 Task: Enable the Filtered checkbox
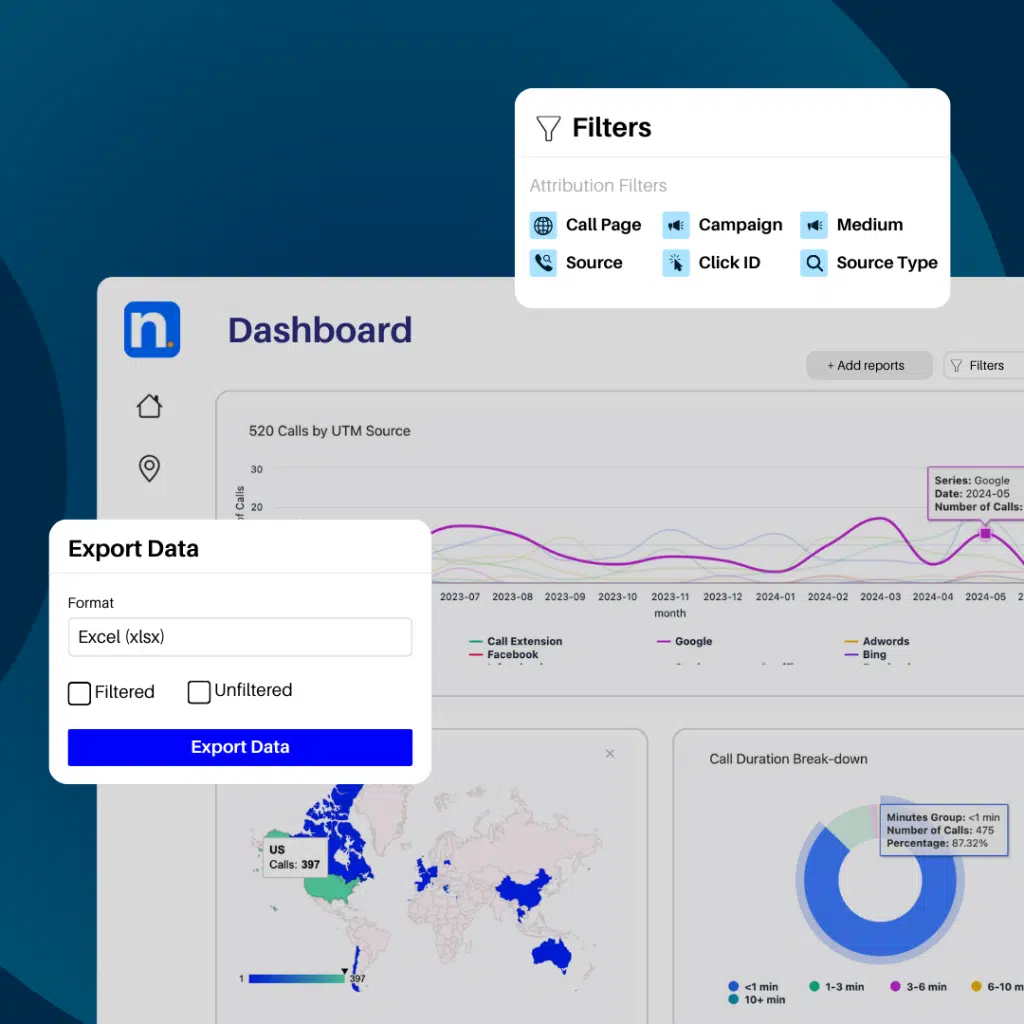pos(79,693)
